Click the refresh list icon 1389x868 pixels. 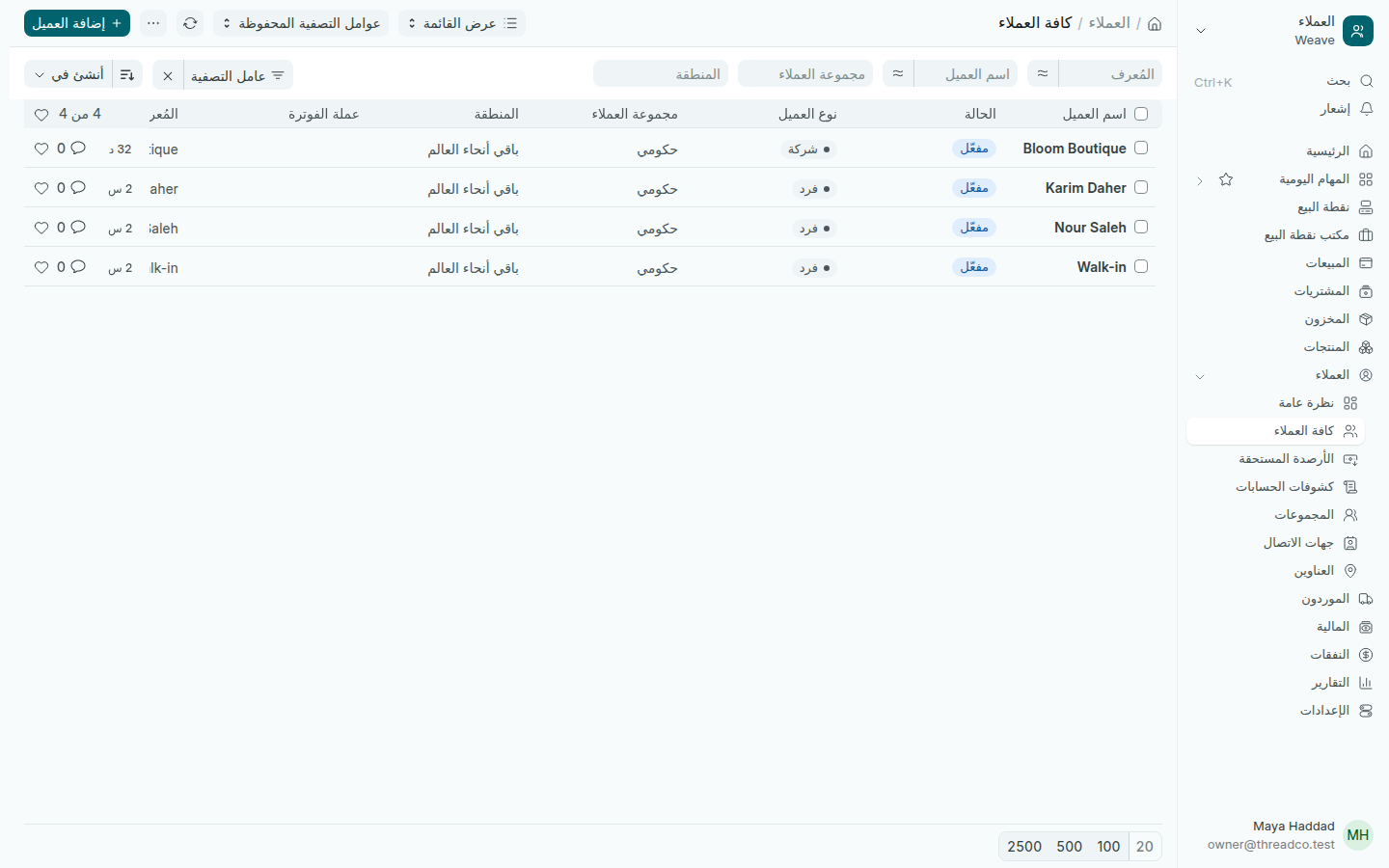click(x=190, y=23)
